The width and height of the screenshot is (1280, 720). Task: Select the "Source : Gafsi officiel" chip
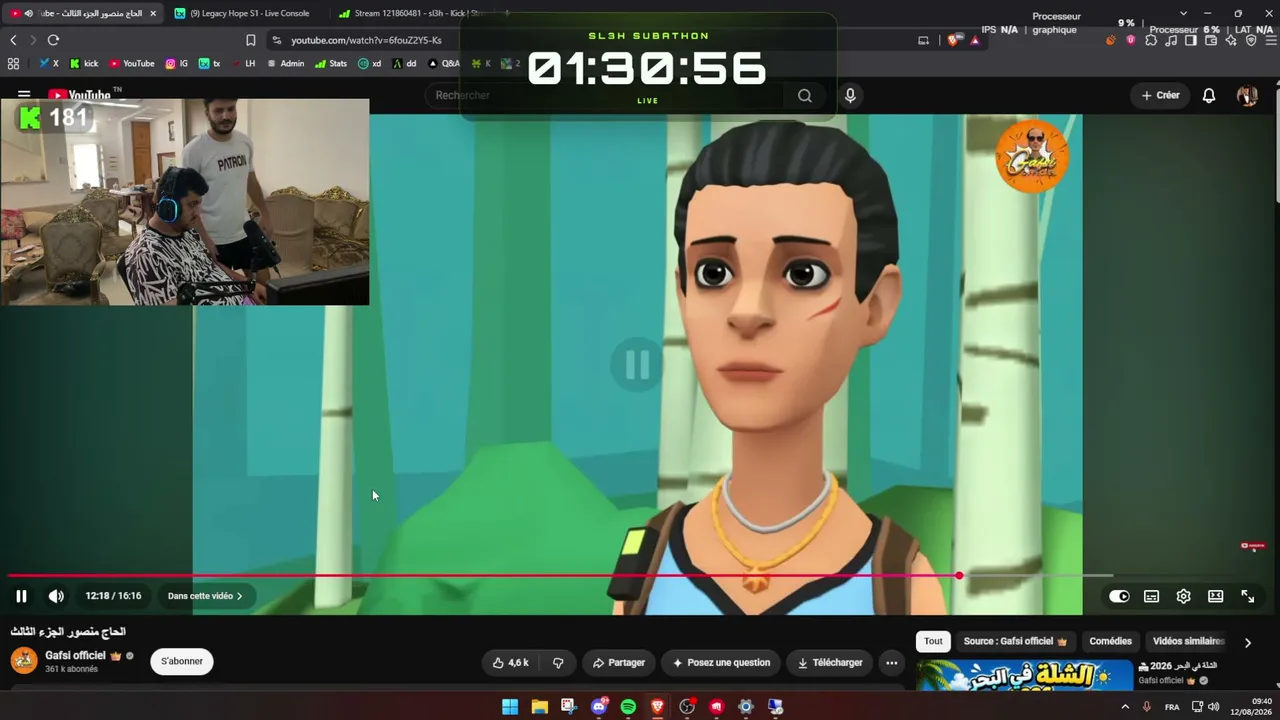click(x=1015, y=641)
